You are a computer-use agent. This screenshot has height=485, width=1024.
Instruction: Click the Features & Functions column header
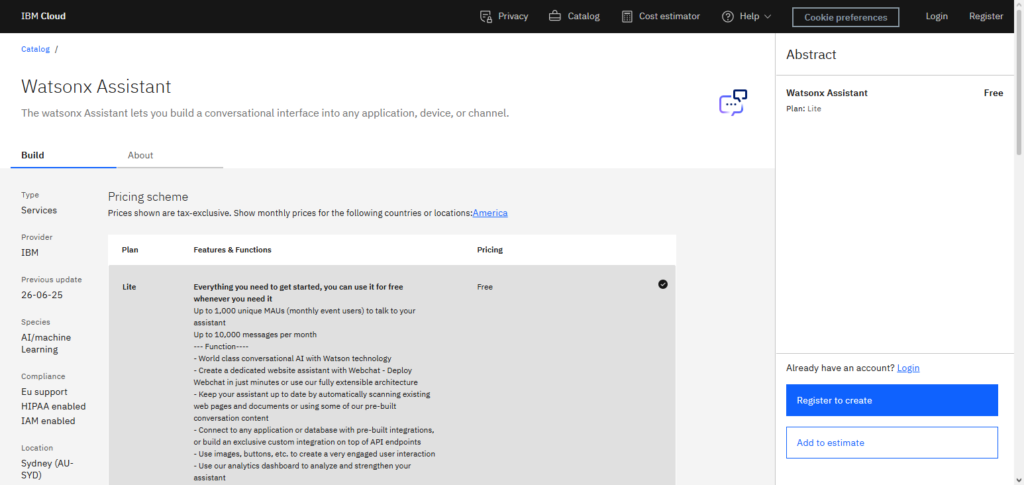point(232,250)
